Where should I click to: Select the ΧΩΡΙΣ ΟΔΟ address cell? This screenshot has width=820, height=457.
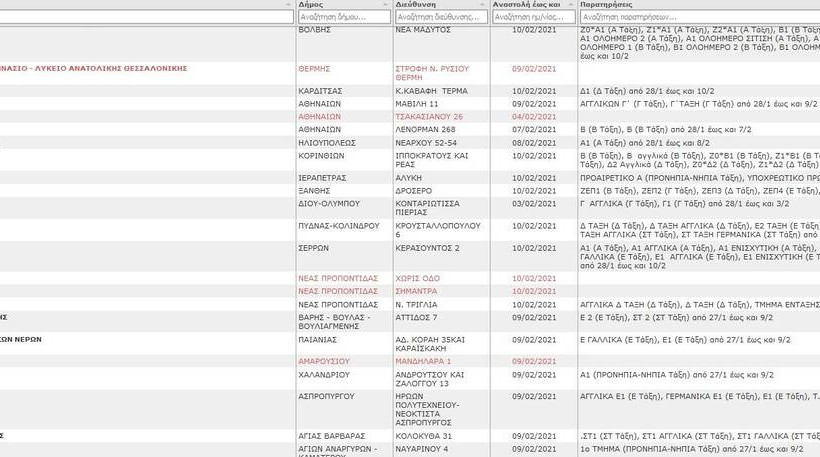click(x=420, y=277)
